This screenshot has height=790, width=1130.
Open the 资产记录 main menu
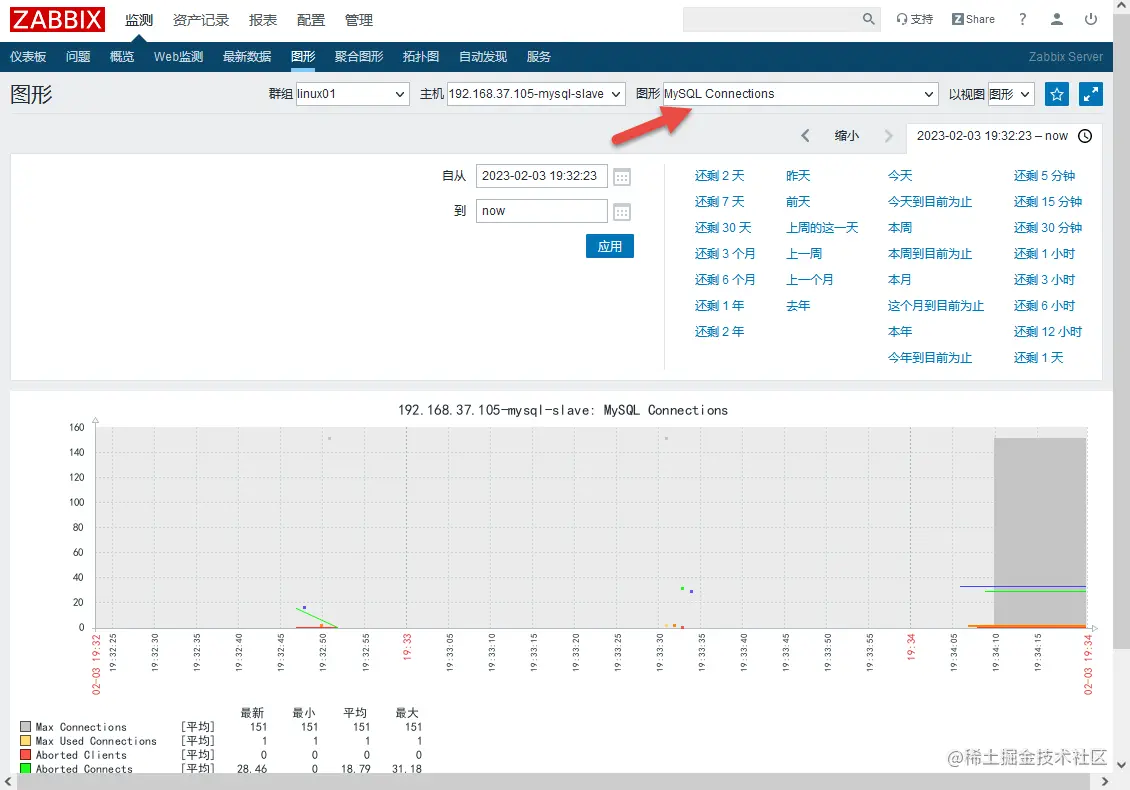pos(201,20)
